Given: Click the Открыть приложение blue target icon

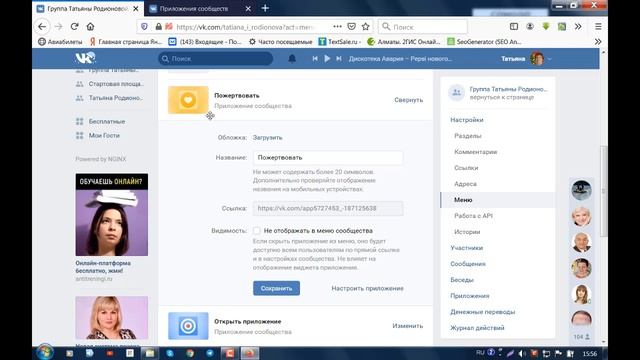Looking at the screenshot, I should click(188, 326).
